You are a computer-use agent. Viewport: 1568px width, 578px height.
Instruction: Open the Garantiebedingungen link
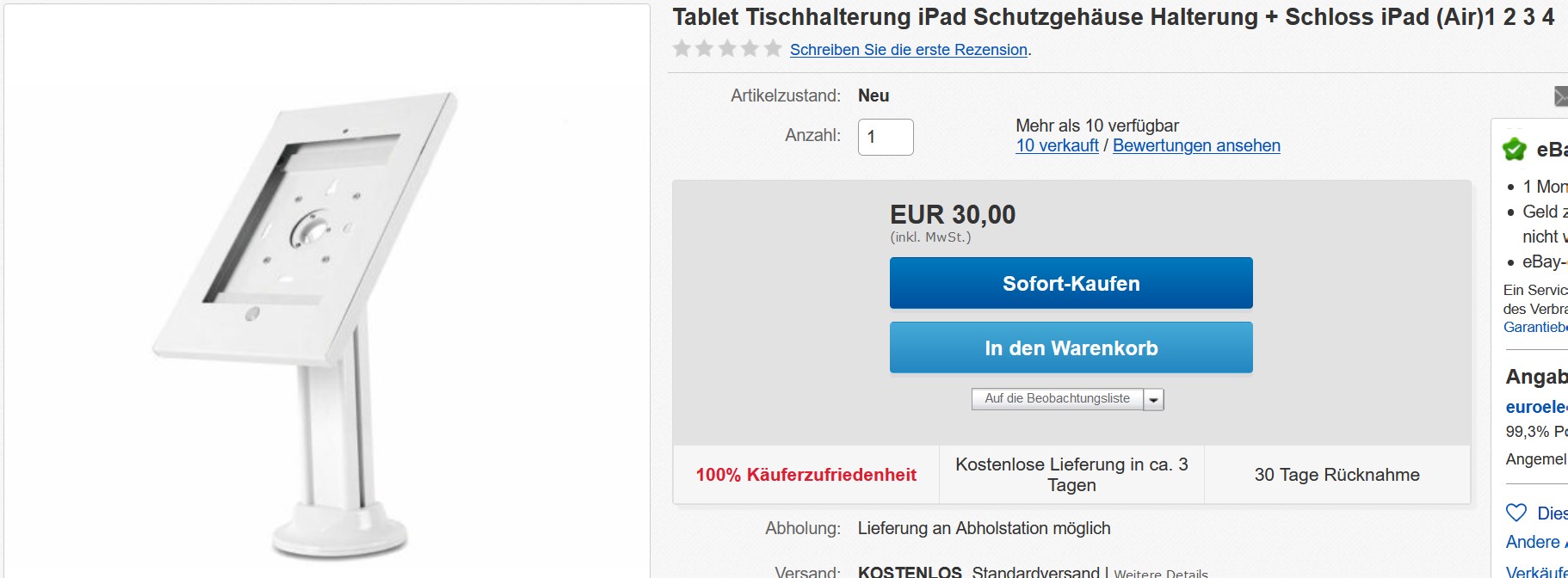[x=1535, y=327]
